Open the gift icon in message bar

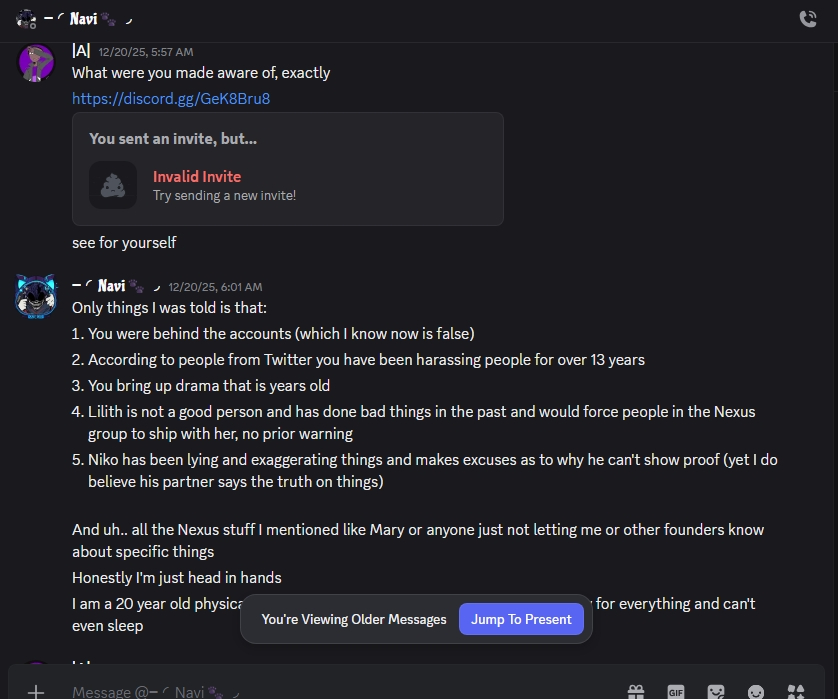point(636,691)
